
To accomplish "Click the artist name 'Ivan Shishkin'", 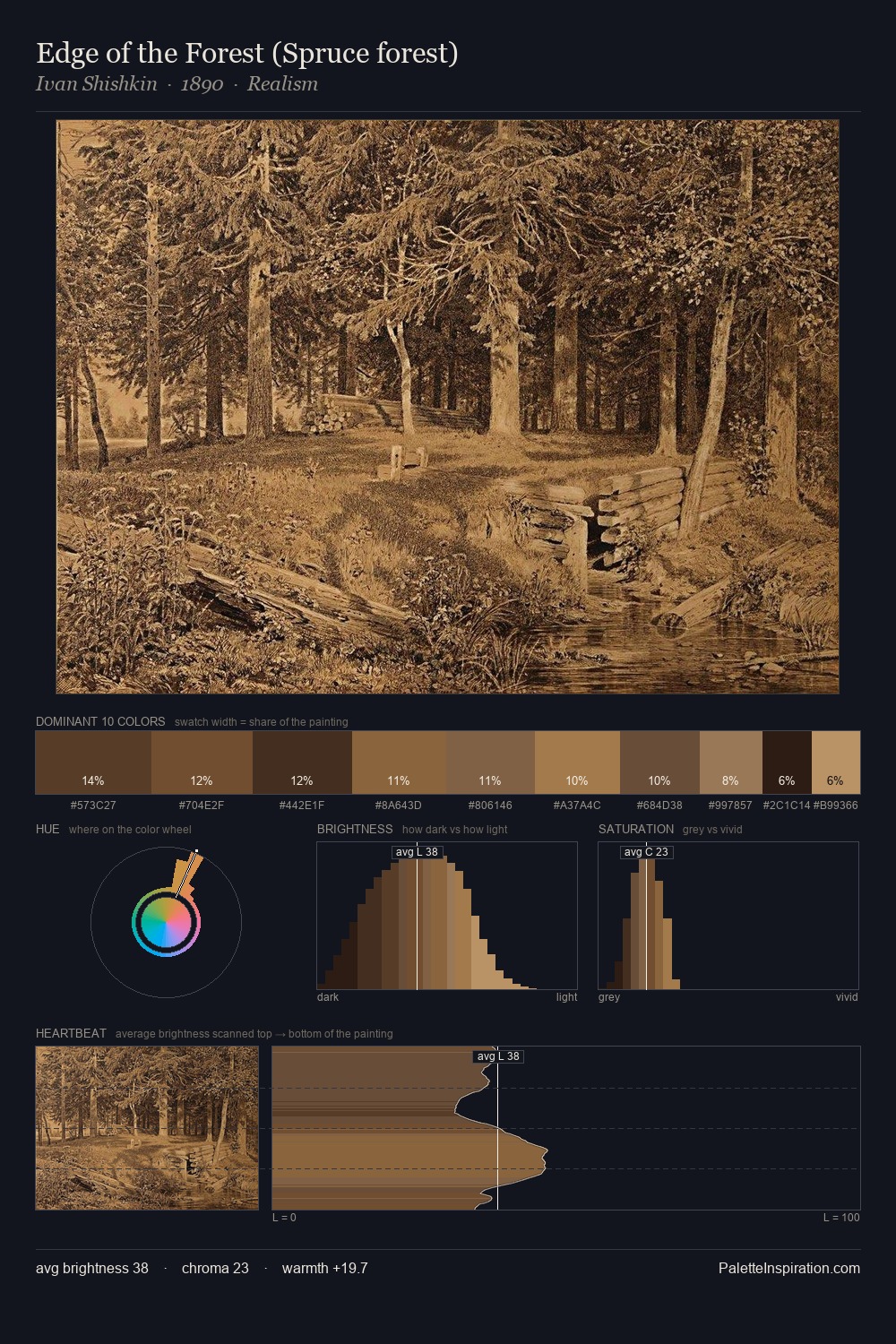I will click(97, 84).
